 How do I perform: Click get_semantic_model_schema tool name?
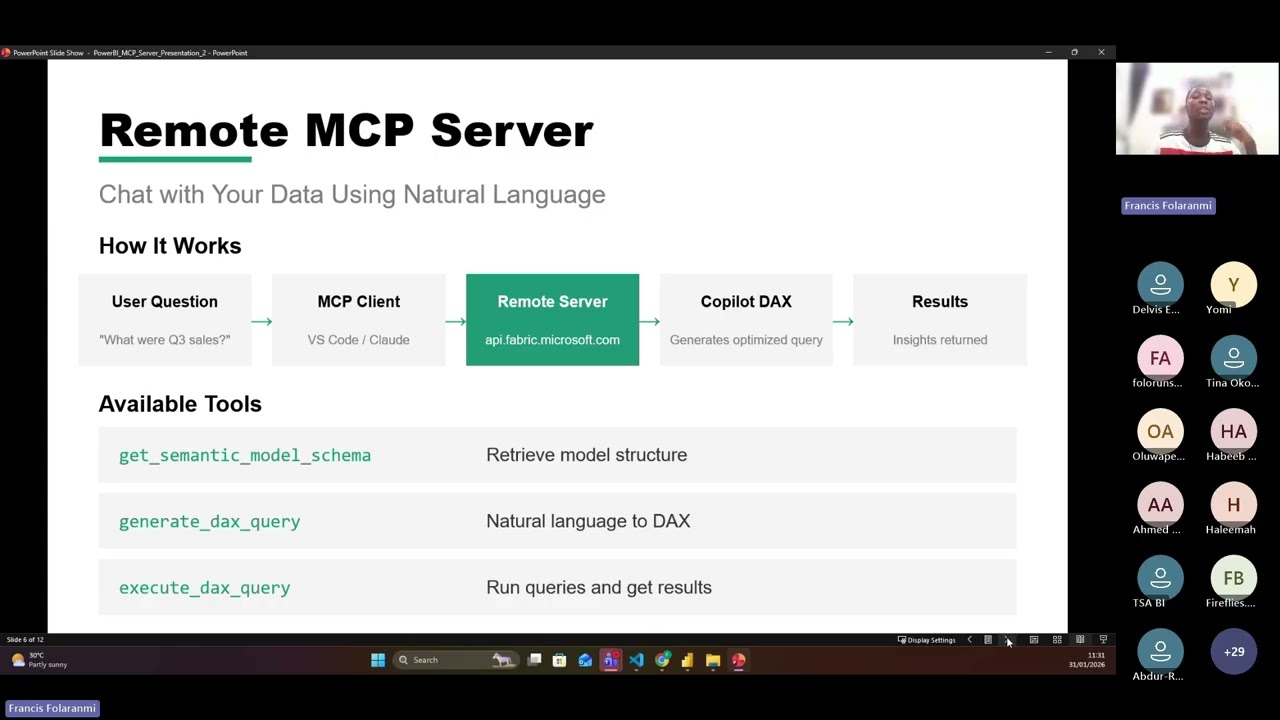(x=245, y=455)
